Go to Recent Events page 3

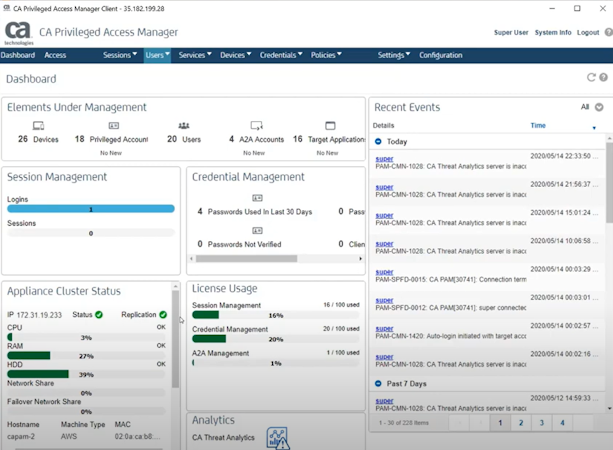coord(541,423)
